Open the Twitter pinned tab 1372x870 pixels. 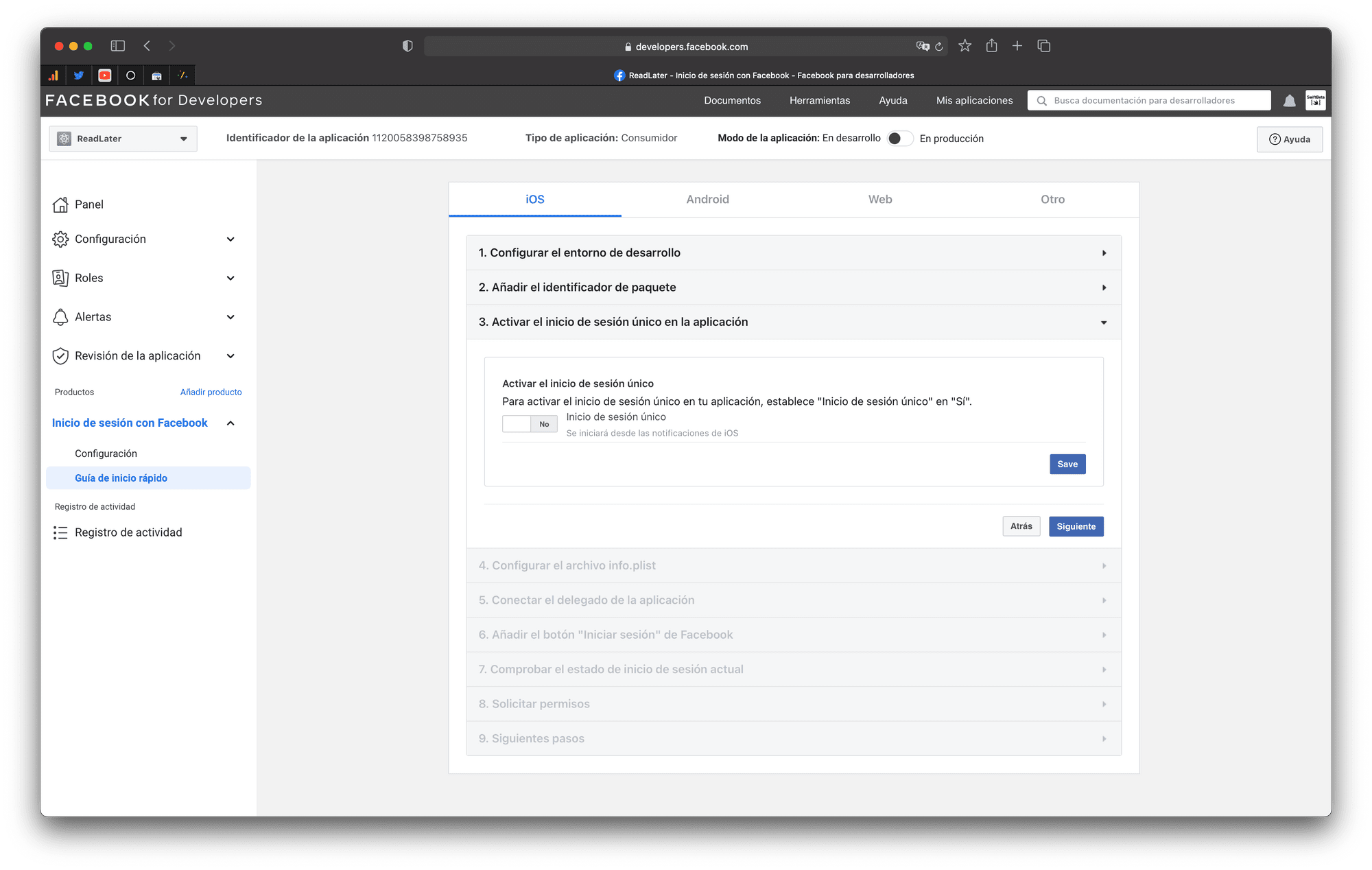click(79, 75)
